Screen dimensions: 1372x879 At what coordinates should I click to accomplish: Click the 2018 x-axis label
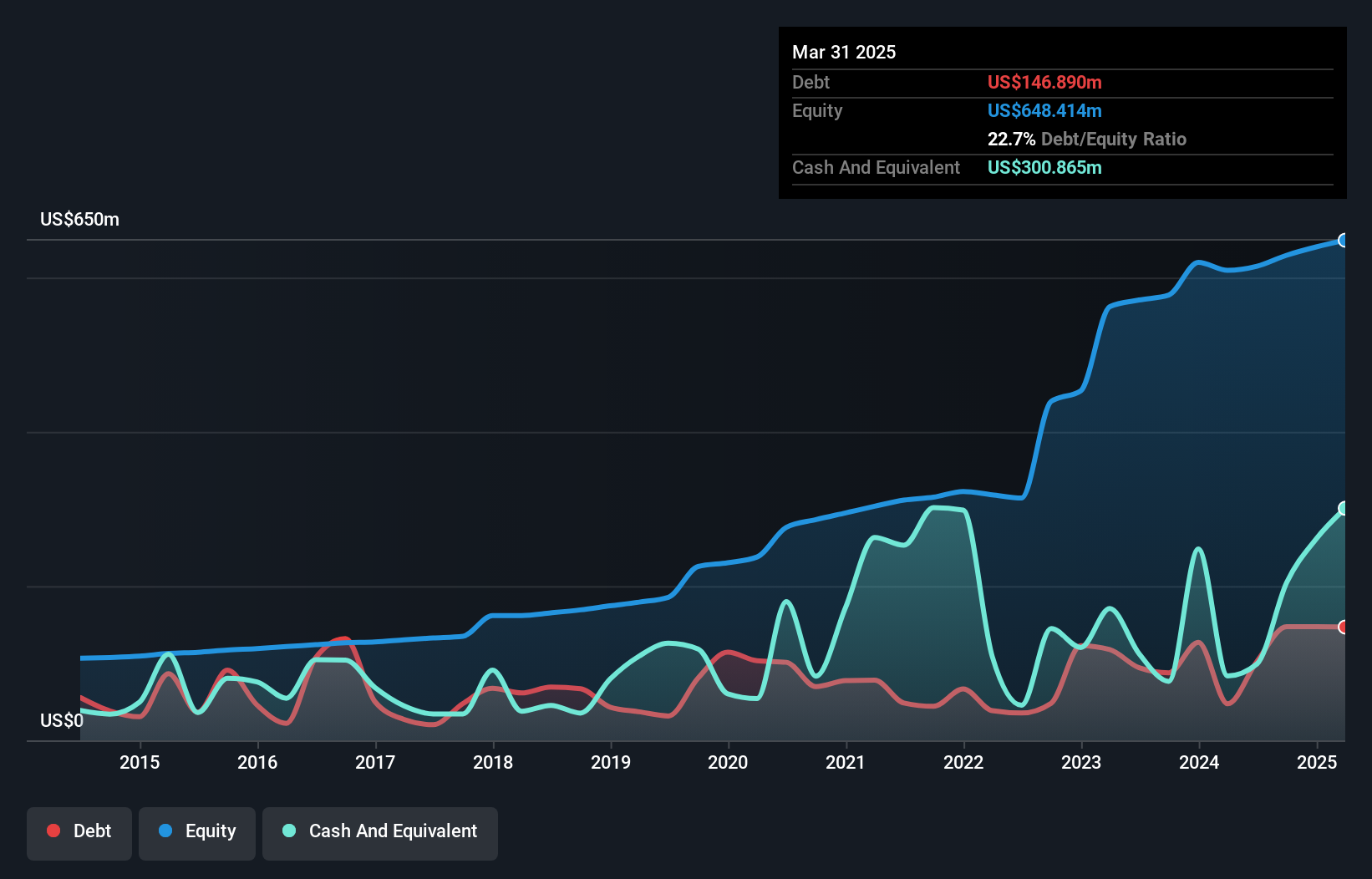point(493,762)
